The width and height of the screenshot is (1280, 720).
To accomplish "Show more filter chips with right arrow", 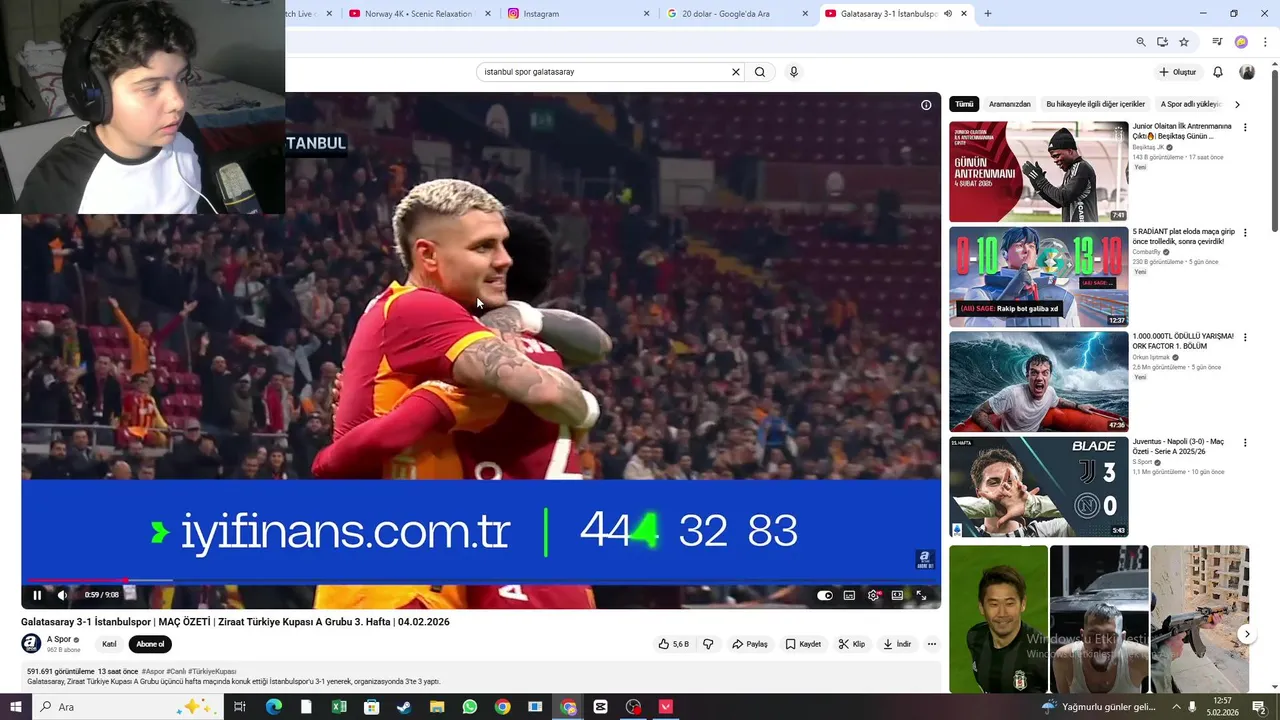I will 1238,104.
